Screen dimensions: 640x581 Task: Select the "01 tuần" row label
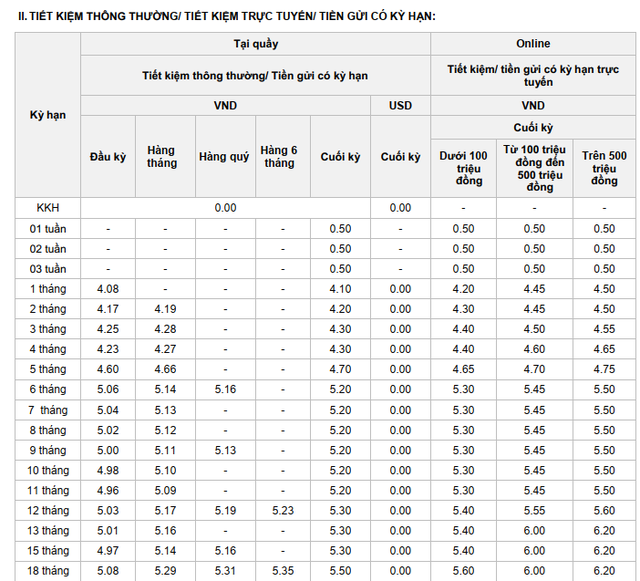pyautogui.click(x=48, y=229)
